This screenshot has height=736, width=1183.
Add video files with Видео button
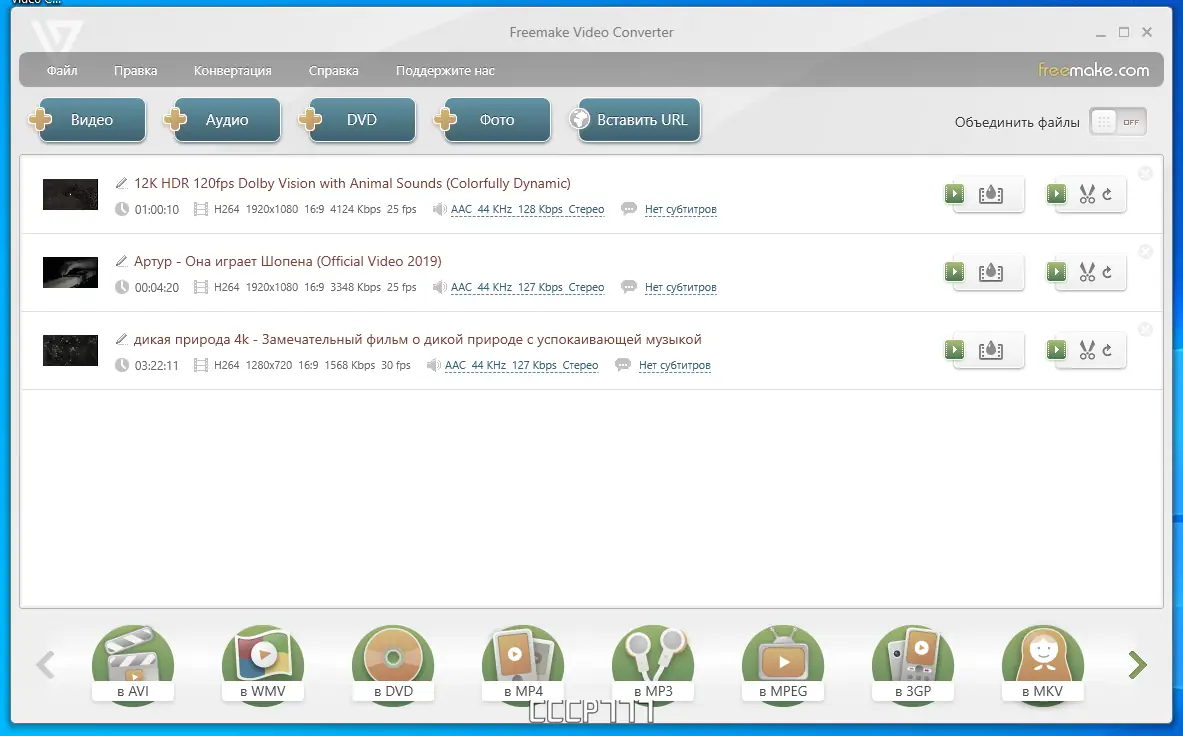(x=87, y=120)
